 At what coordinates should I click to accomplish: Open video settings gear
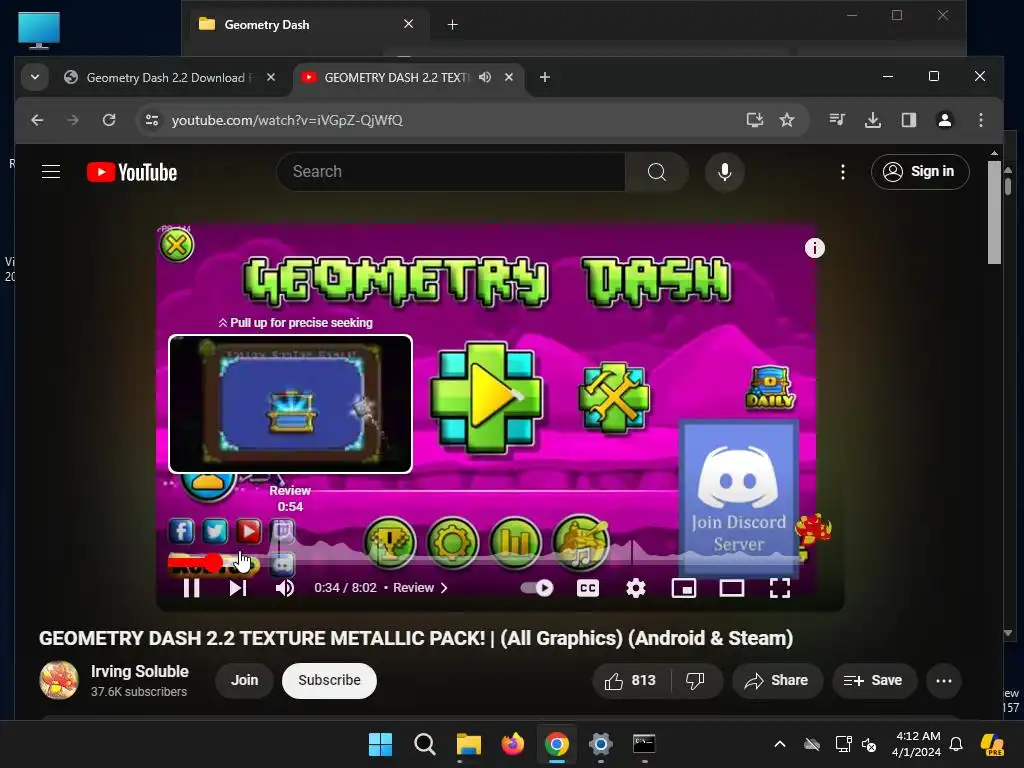pos(635,588)
